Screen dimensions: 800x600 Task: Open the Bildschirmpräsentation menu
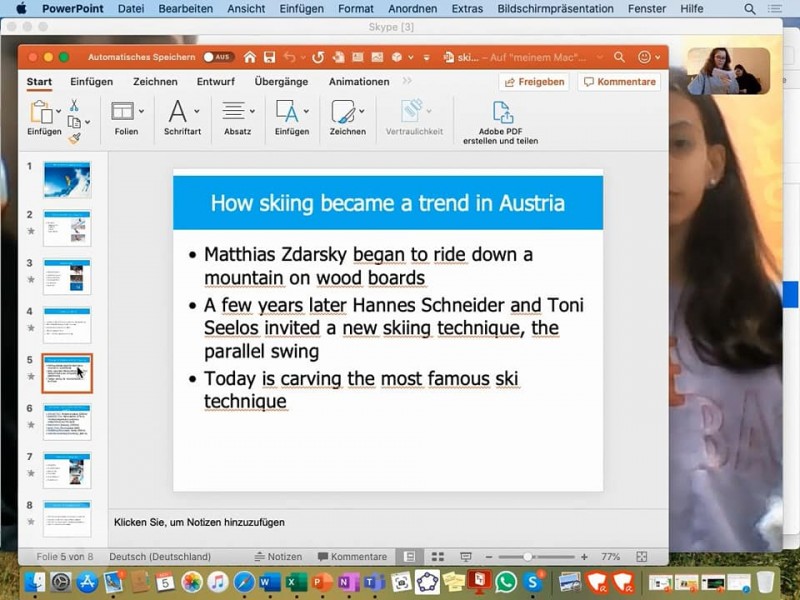tap(569, 9)
